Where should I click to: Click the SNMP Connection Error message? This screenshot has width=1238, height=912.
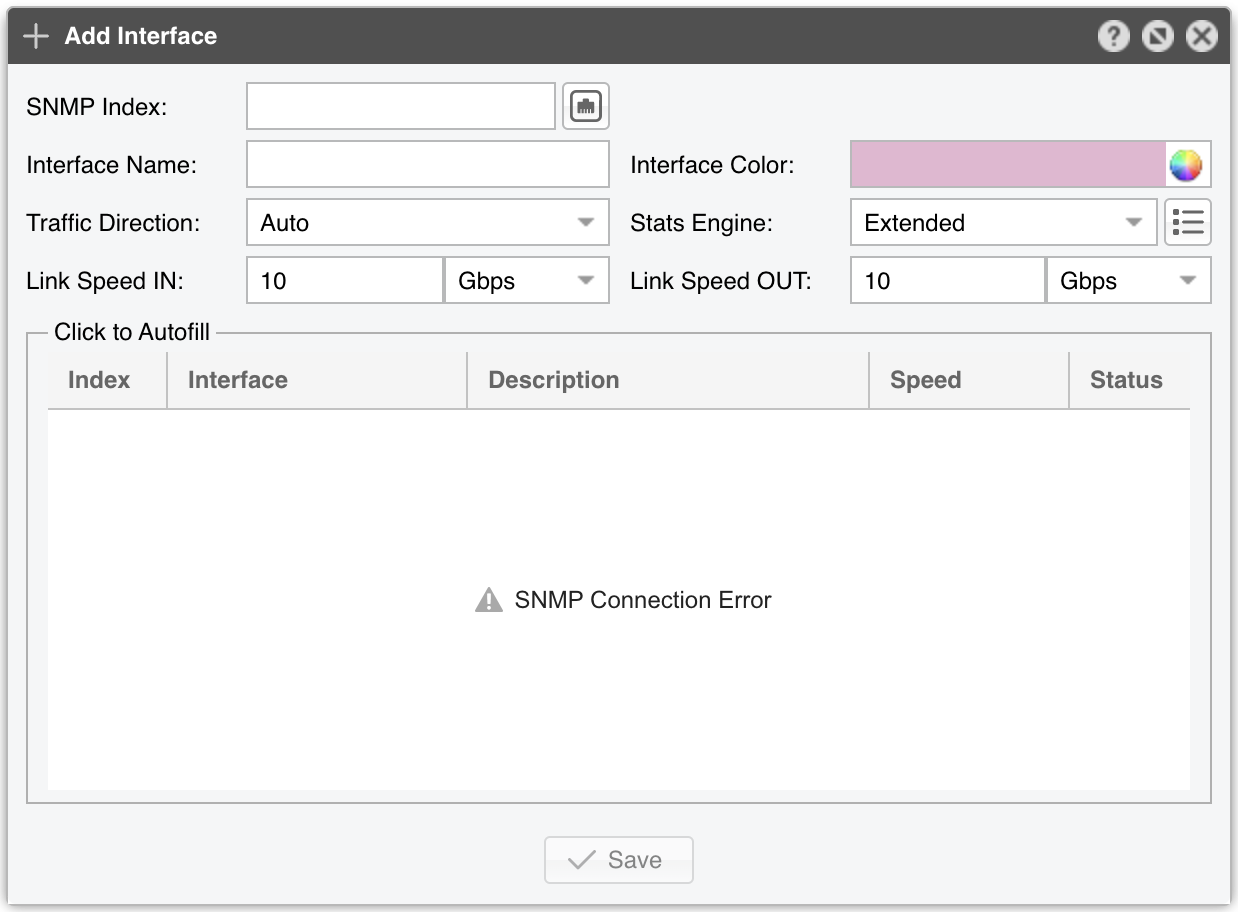643,600
